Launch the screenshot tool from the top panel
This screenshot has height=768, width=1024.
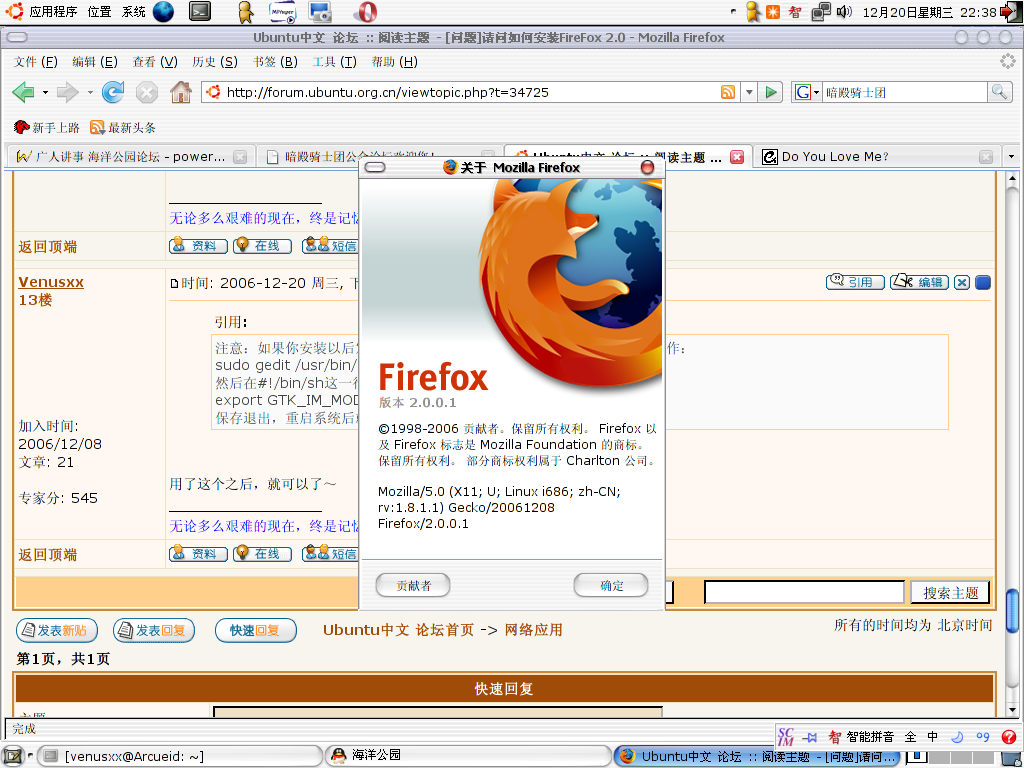tap(320, 12)
